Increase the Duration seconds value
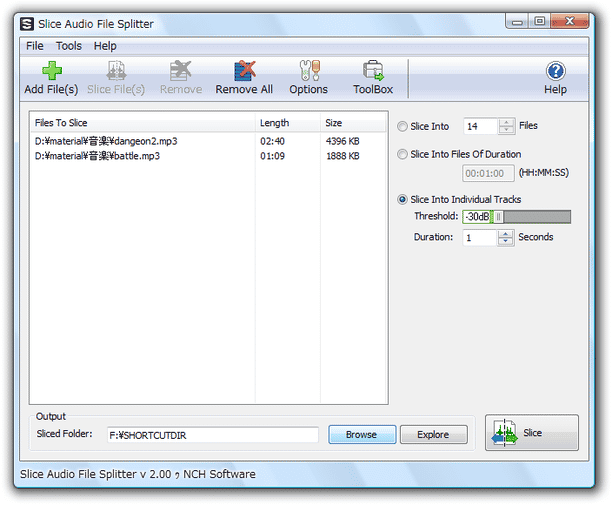 click(505, 234)
